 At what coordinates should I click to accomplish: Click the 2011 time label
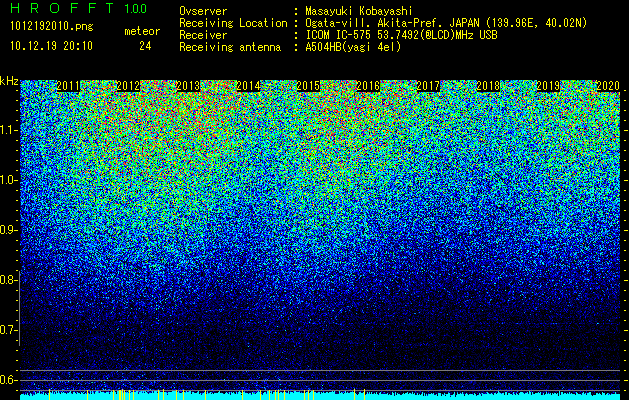[x=68, y=86]
